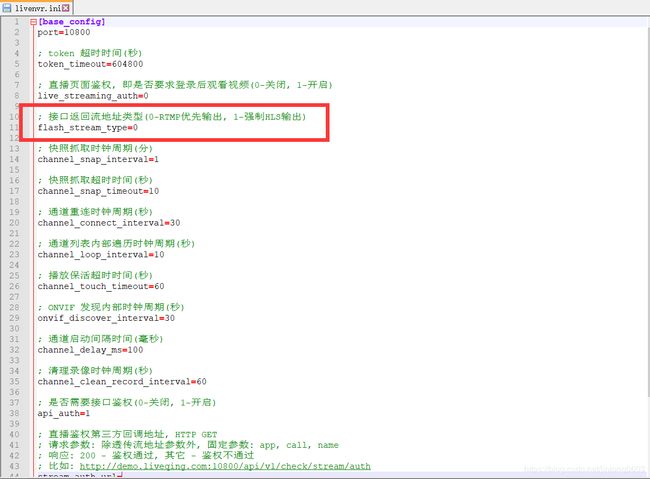Click the comment line '; 响应: 200 - 鉴权通过'
650x479 pixels.
[x=146, y=455]
